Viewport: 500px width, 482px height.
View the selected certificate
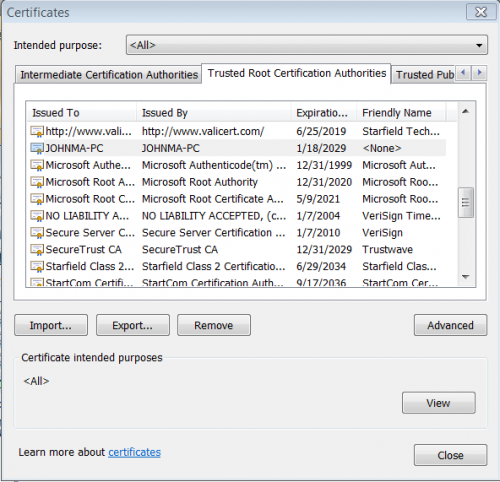(x=439, y=403)
